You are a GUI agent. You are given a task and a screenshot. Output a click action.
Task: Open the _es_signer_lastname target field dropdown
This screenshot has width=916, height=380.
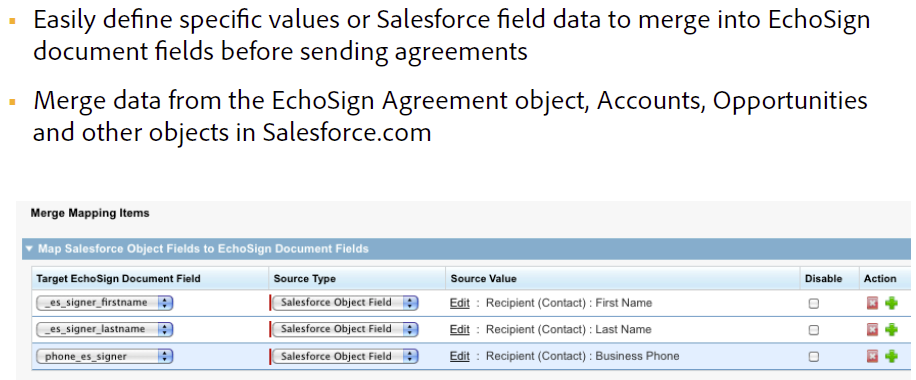point(105,329)
